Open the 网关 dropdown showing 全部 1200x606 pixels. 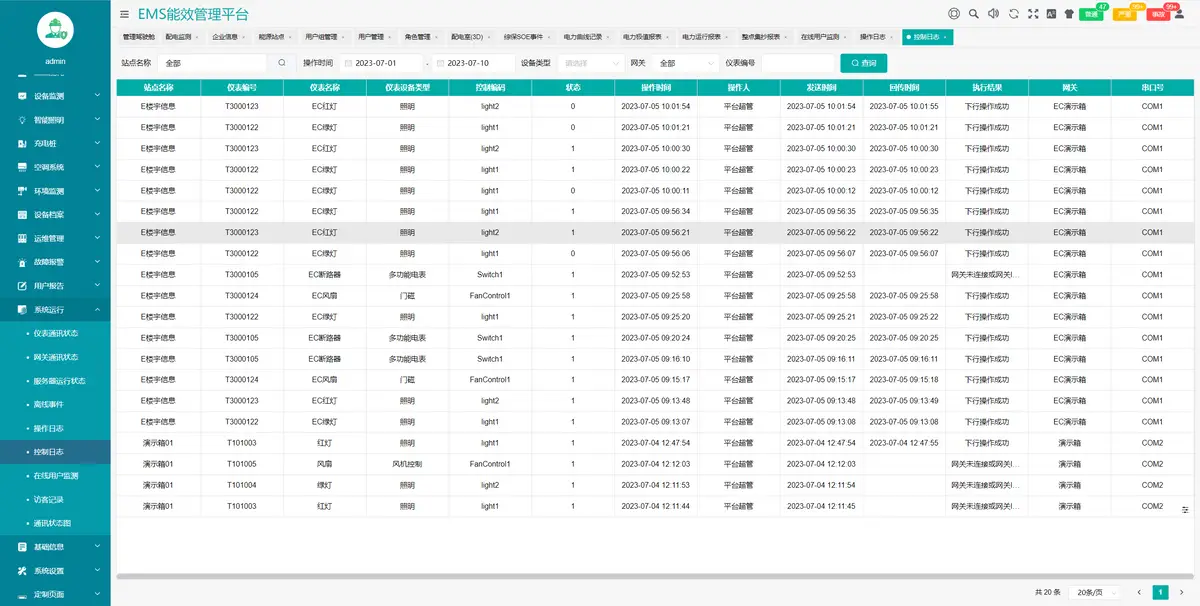(684, 63)
